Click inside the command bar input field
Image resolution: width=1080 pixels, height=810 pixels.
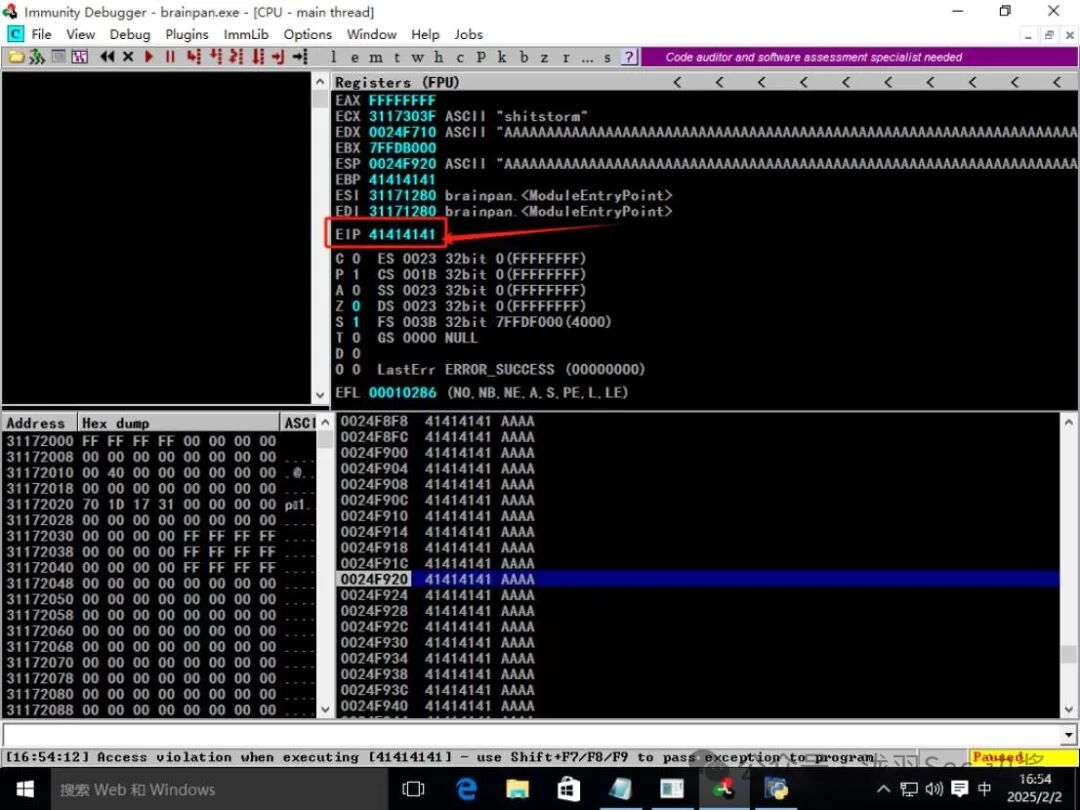tap(531, 735)
